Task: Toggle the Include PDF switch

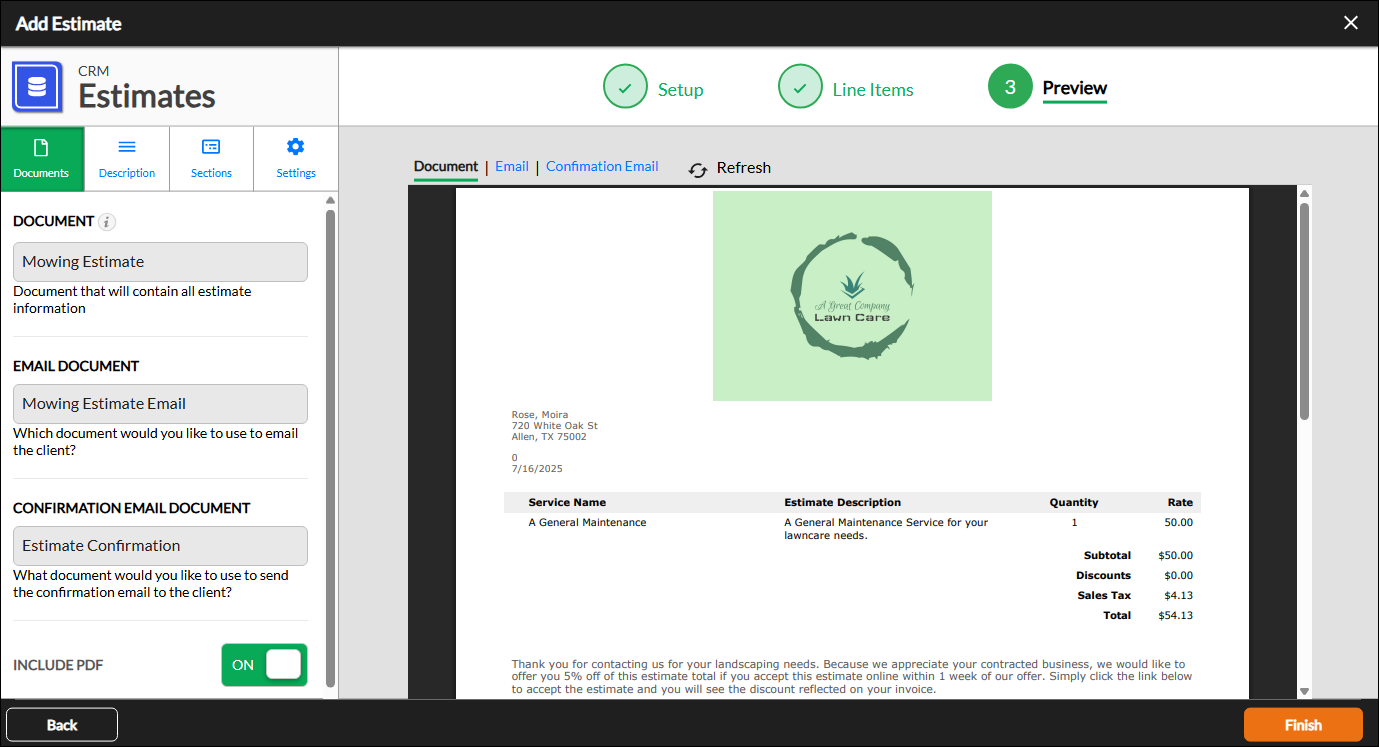Action: click(x=264, y=665)
